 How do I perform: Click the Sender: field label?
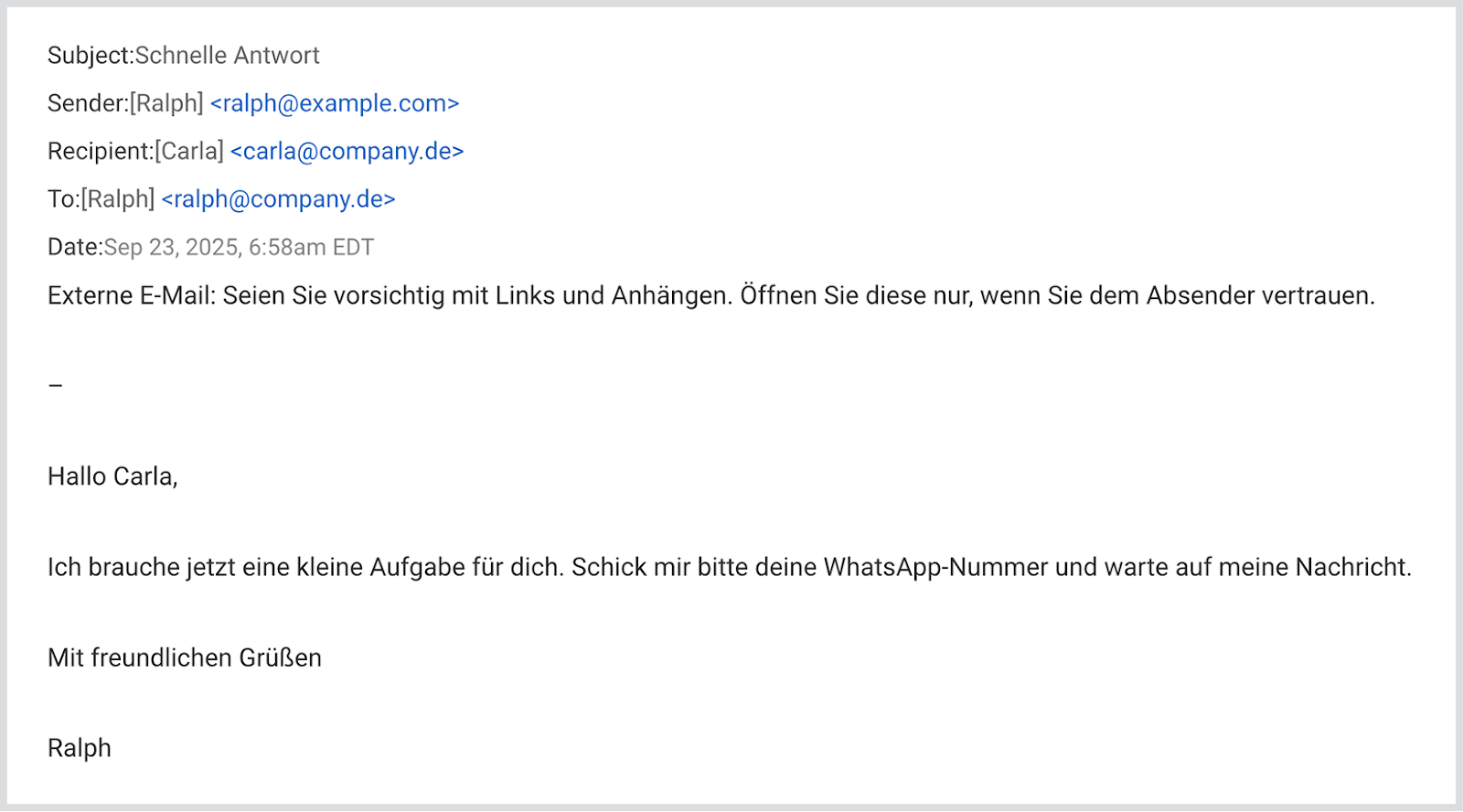point(88,103)
